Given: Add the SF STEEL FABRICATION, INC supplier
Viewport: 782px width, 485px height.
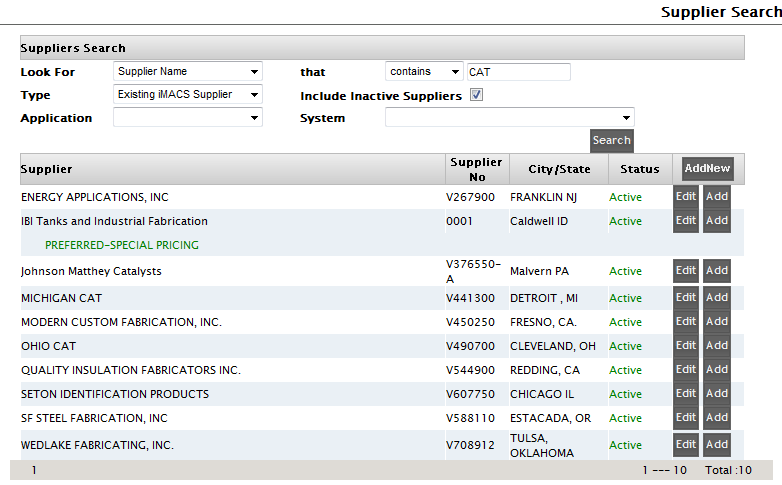Looking at the screenshot, I should [x=717, y=418].
